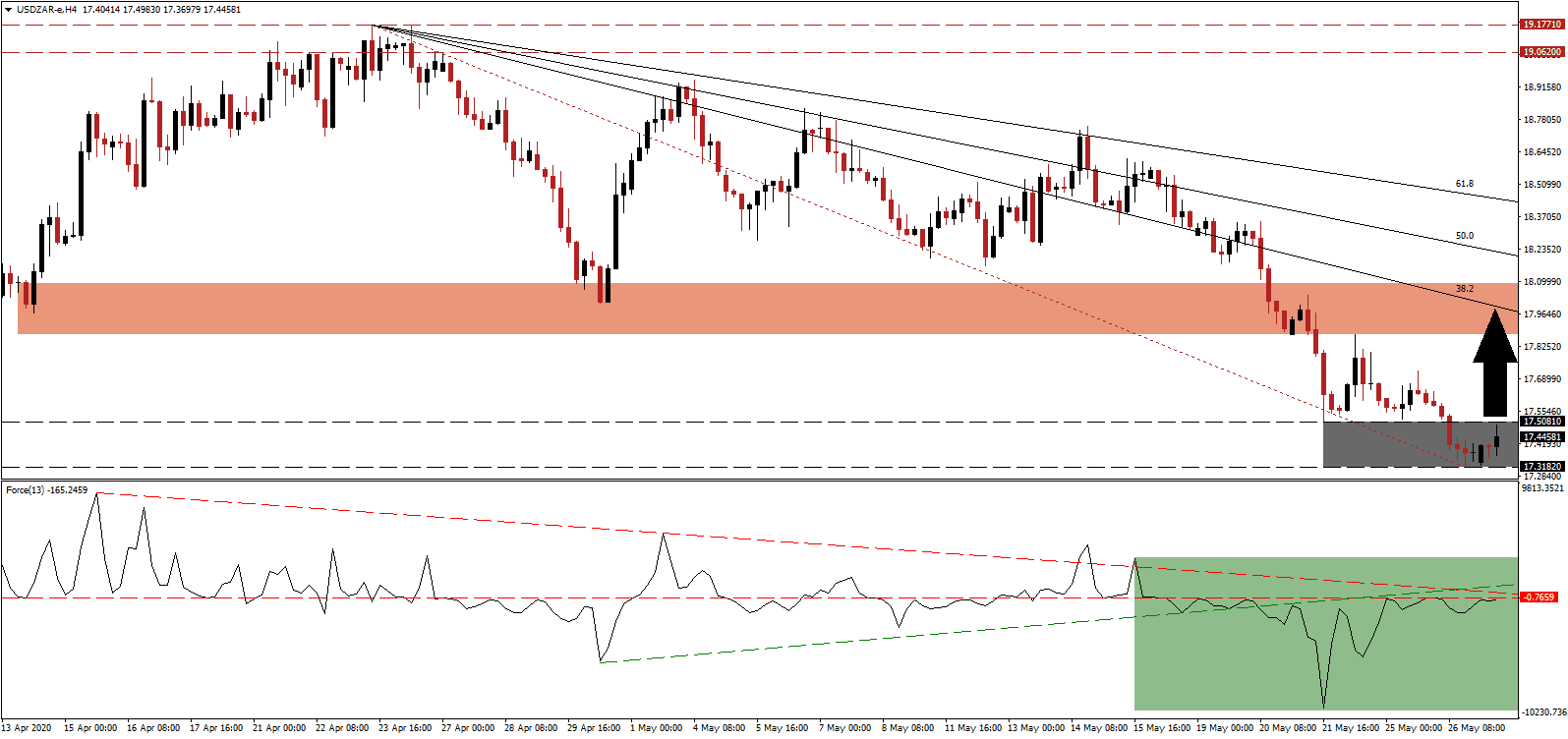Image resolution: width=1568 pixels, height=739 pixels.
Task: Select the current price tag 17.44581
Action: [1541, 437]
